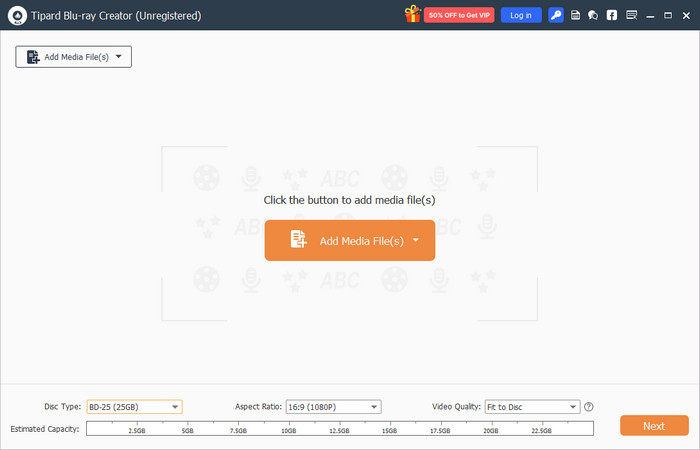The height and width of the screenshot is (450, 700).
Task: Open the Disc Type dropdown
Action: click(x=134, y=407)
